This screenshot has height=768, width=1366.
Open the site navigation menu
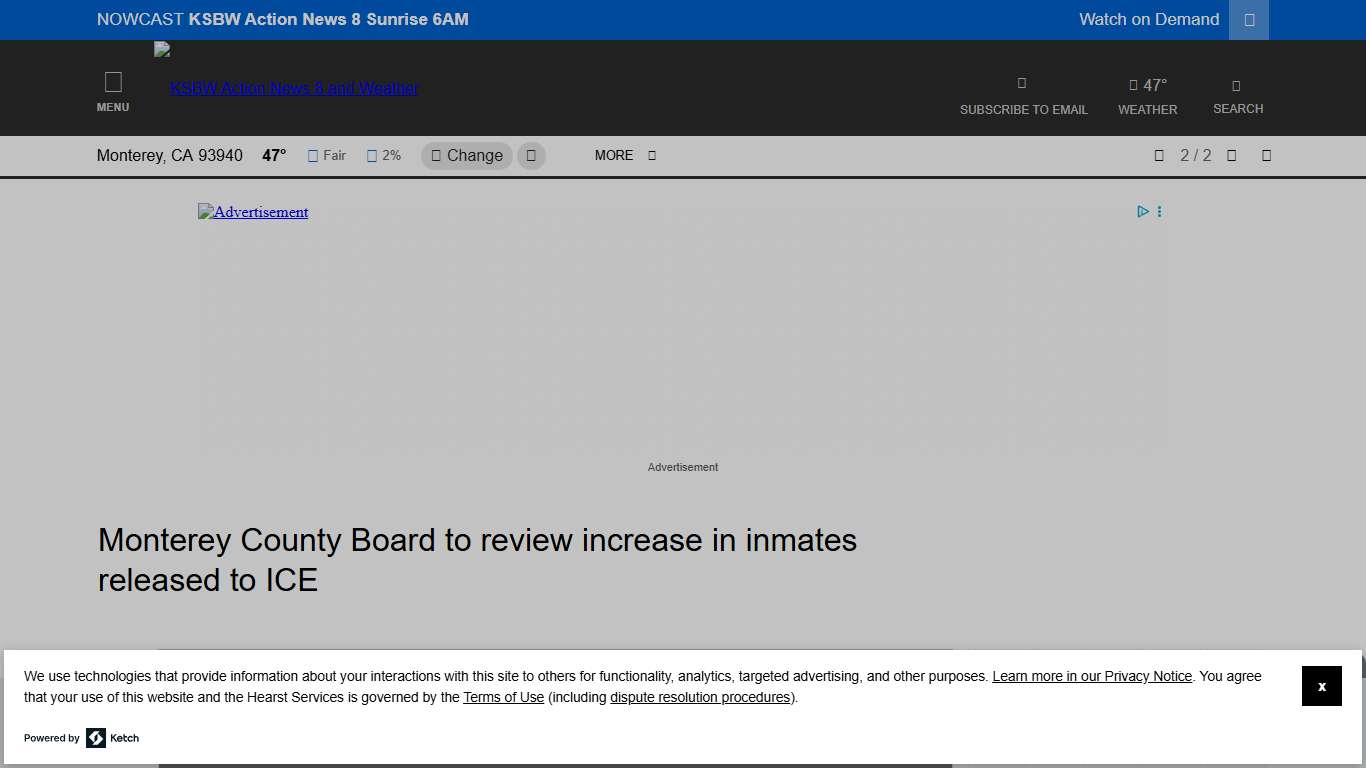coord(113,88)
